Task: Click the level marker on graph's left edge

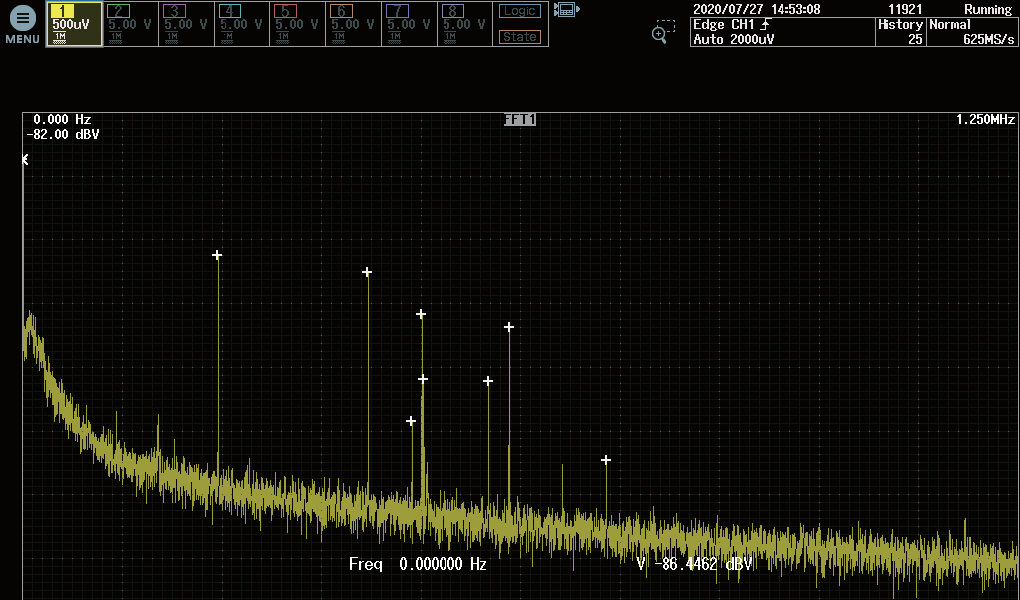Action: click(25, 159)
